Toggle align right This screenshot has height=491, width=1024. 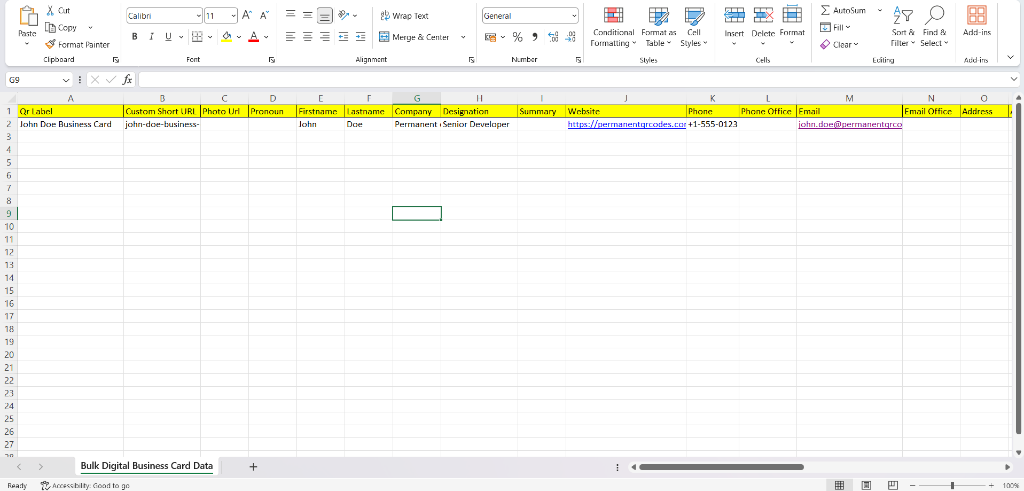325,37
